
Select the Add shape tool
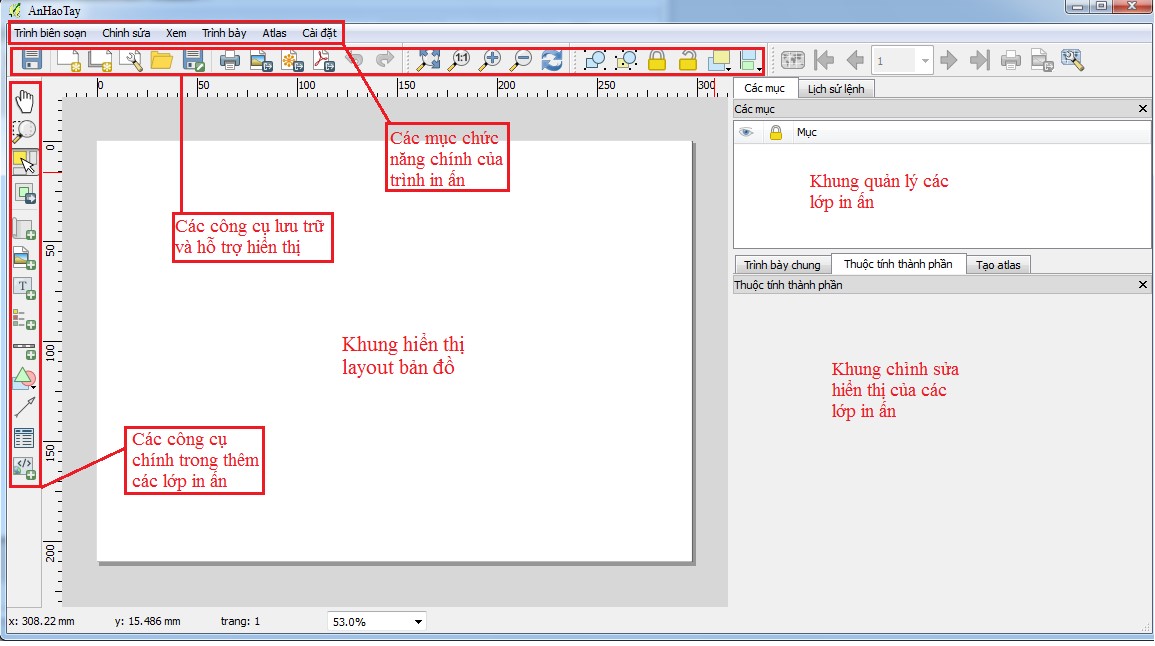[24, 379]
